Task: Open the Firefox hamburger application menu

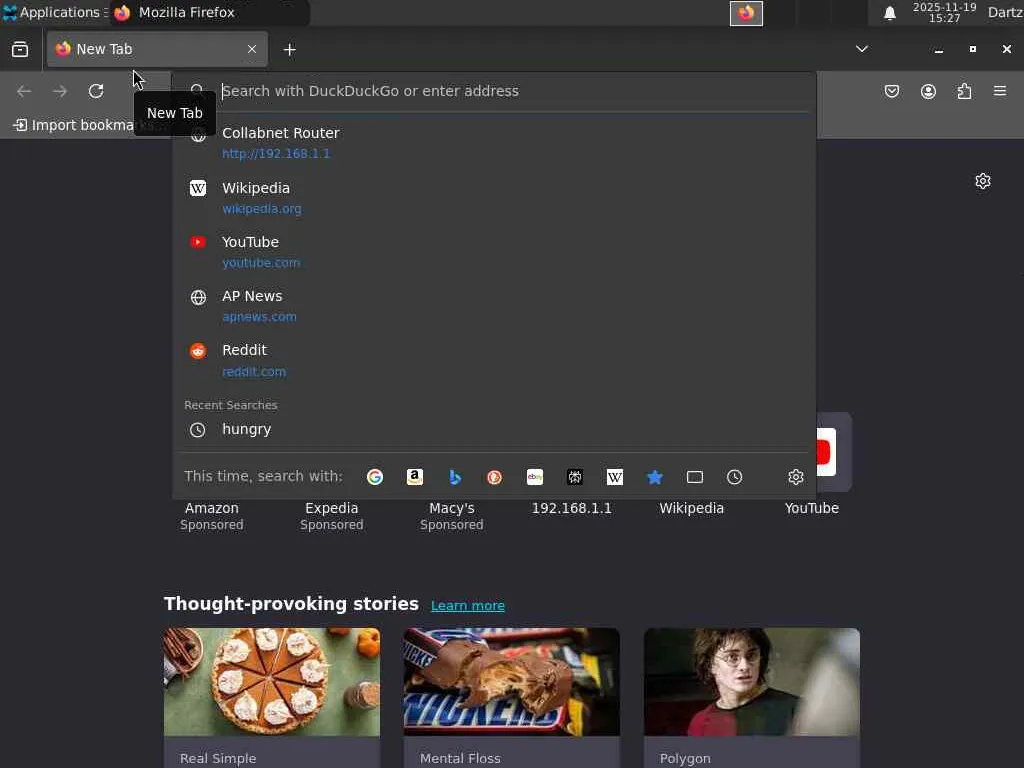Action: coord(1000,91)
